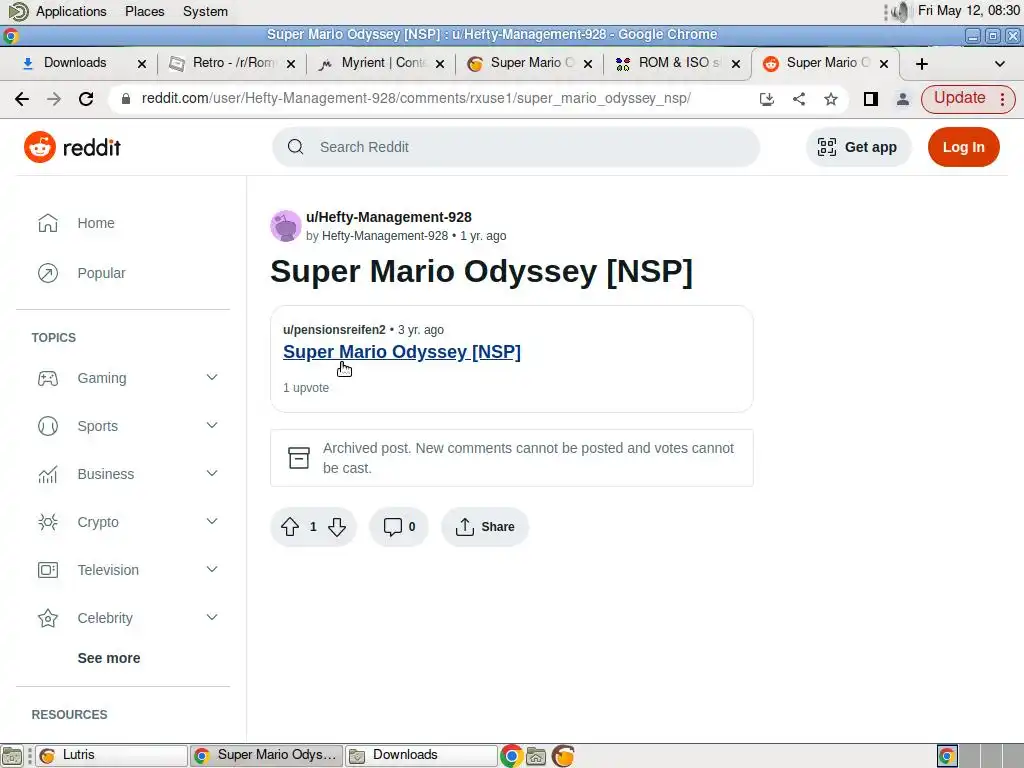Switch to Lutris in taskbar

[111, 756]
